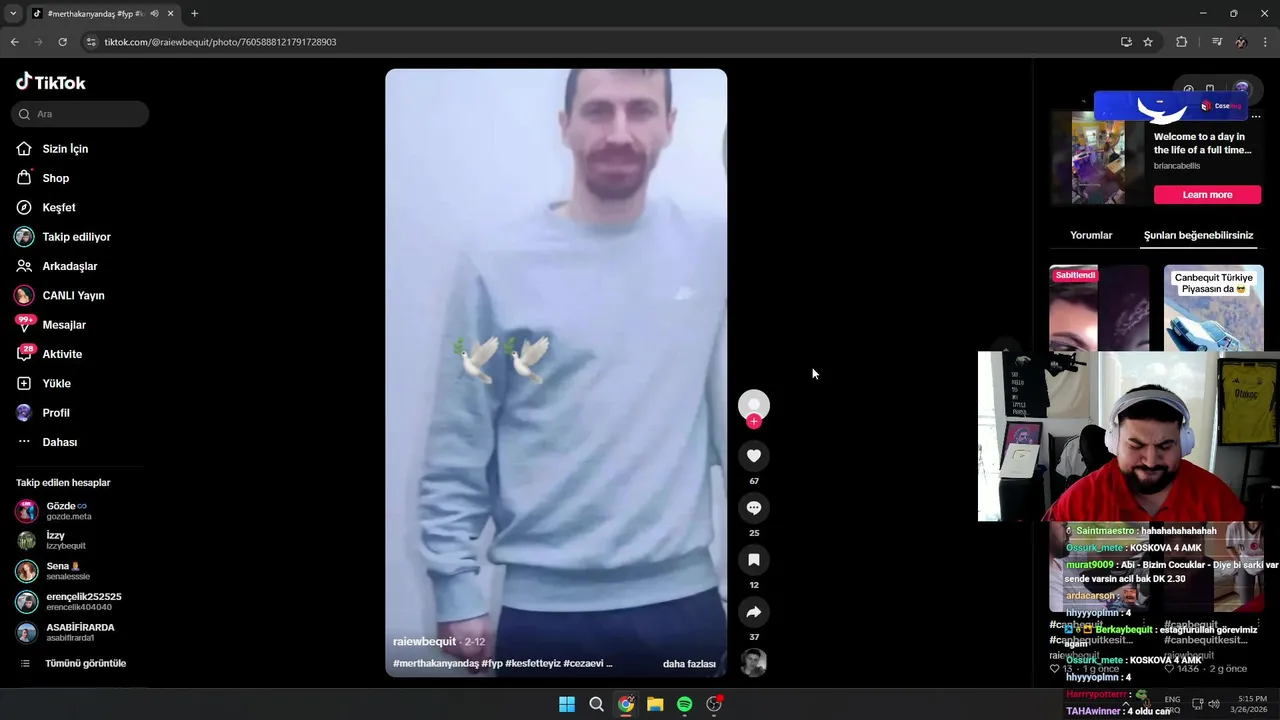
Task: Open Aktivite notifications
Action: [62, 354]
